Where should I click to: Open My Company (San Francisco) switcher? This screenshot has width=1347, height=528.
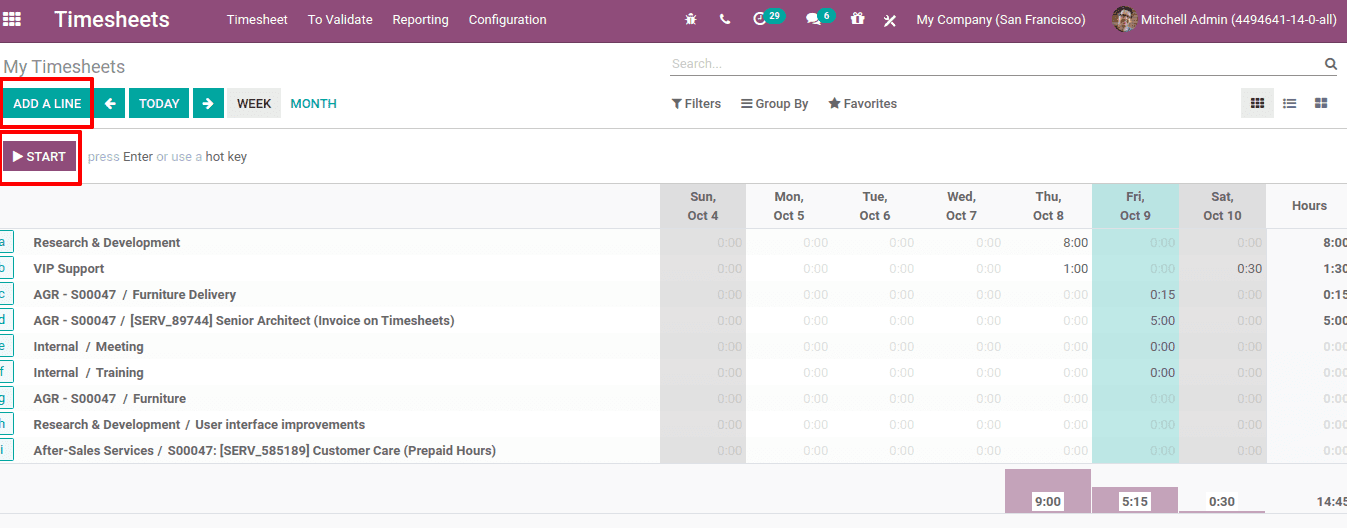click(1001, 20)
